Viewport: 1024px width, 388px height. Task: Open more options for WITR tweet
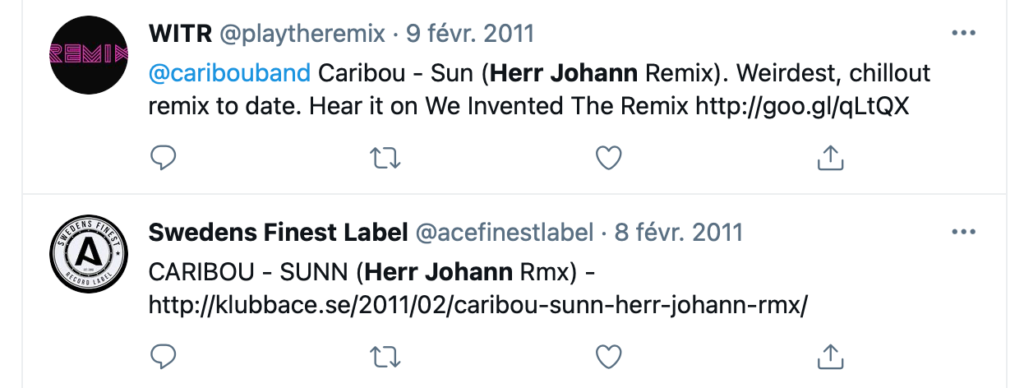963,33
